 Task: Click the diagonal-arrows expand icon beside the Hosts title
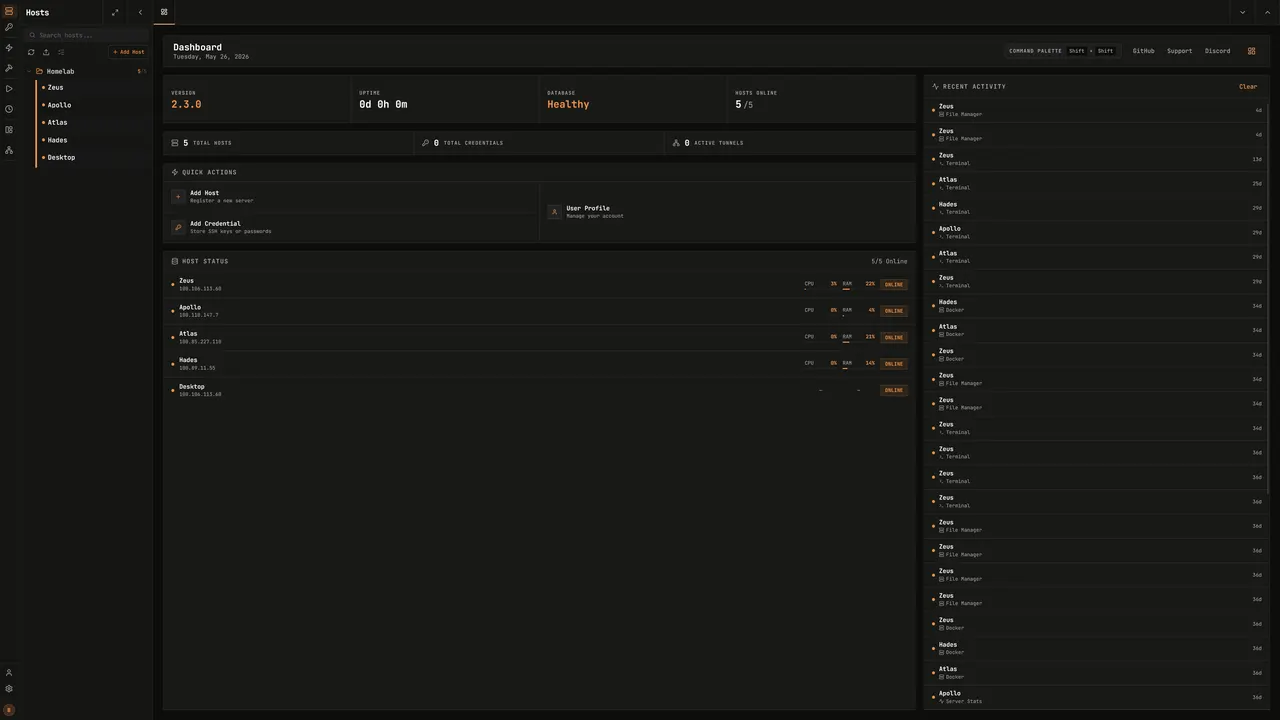click(x=115, y=13)
